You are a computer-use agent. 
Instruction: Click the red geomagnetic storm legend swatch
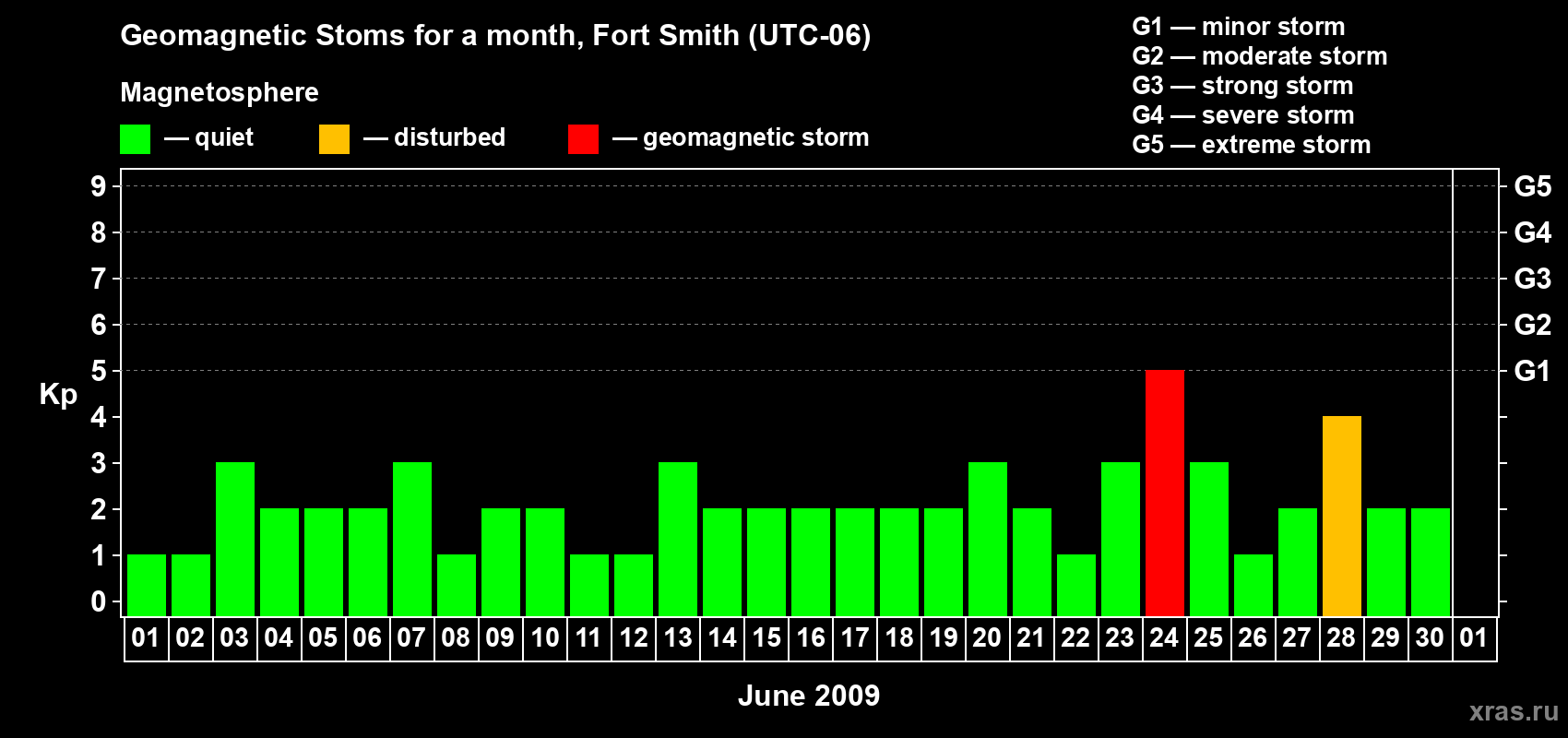(x=584, y=139)
